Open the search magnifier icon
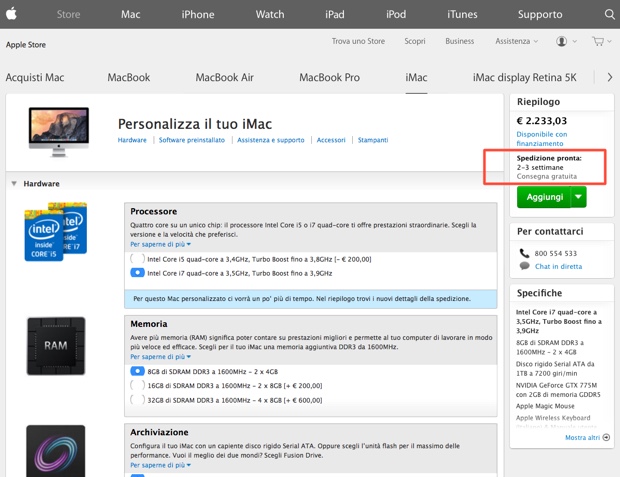The width and height of the screenshot is (620, 477). (609, 14)
